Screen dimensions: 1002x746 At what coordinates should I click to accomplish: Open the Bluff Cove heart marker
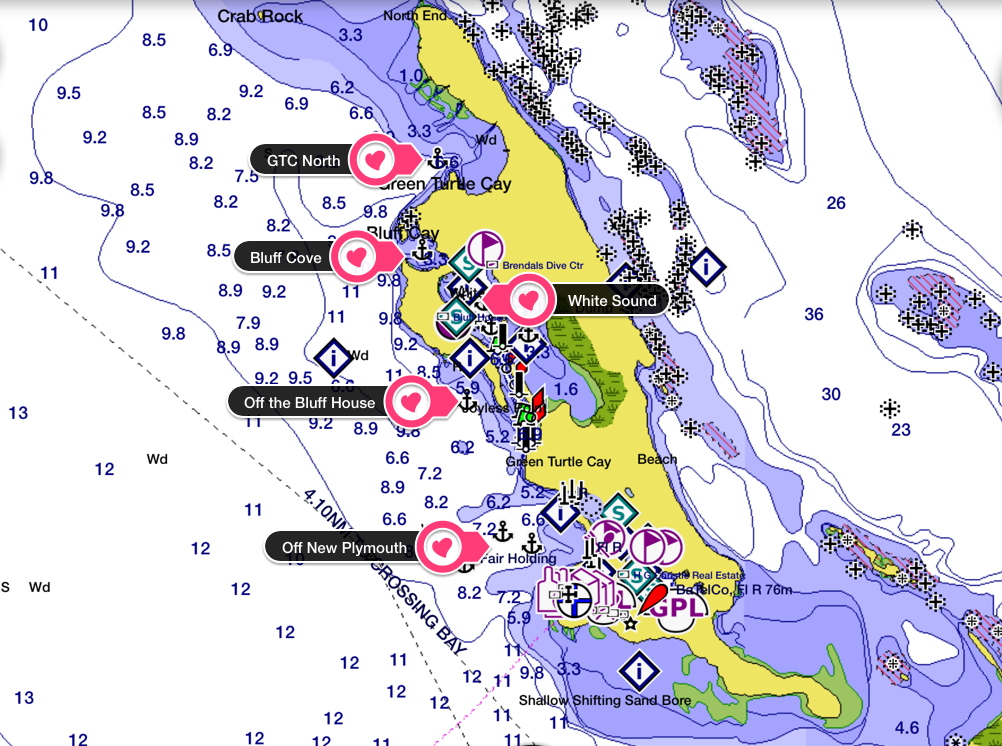(x=358, y=257)
